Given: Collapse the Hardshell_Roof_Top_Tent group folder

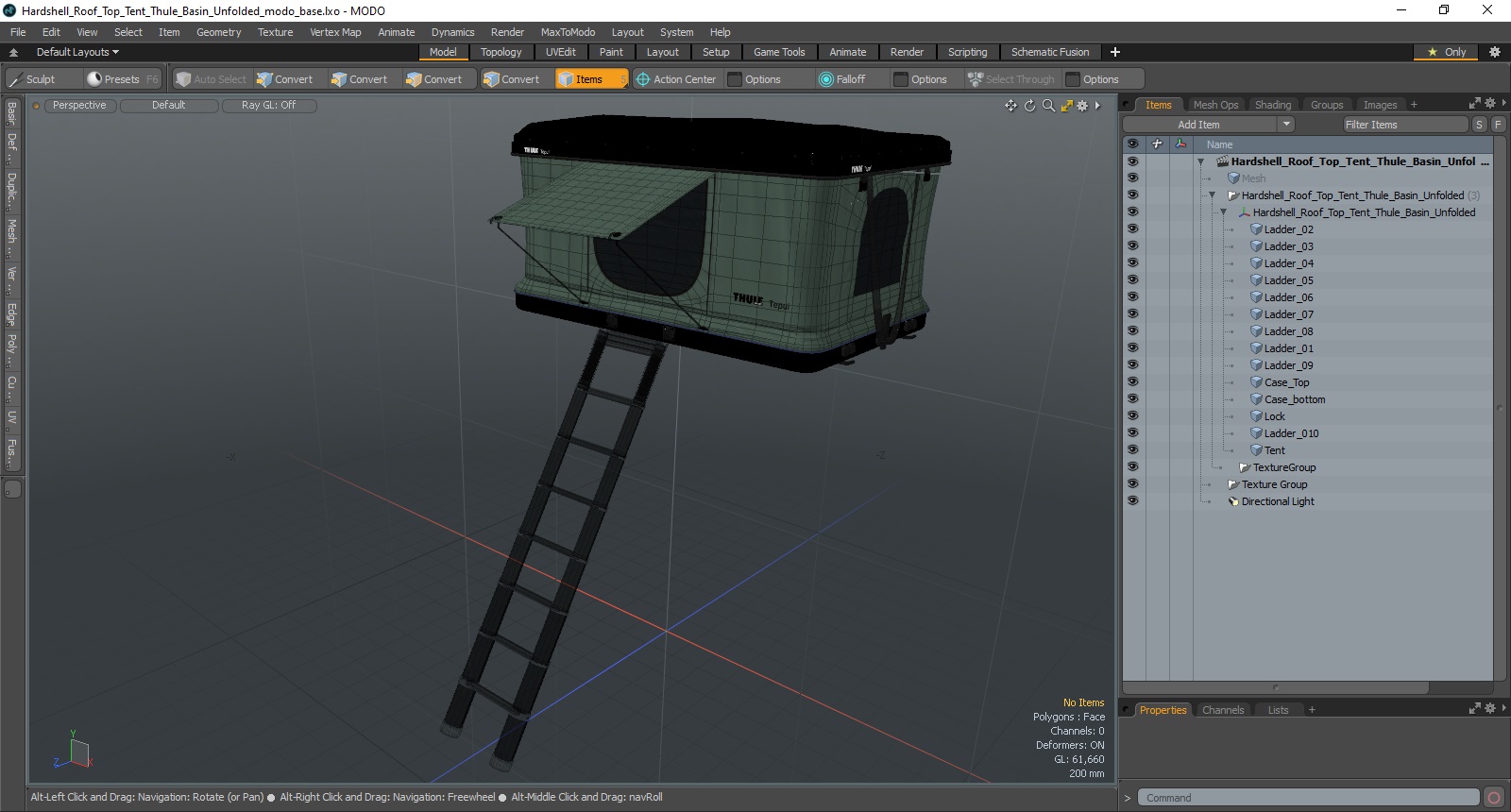Looking at the screenshot, I should click(1212, 195).
